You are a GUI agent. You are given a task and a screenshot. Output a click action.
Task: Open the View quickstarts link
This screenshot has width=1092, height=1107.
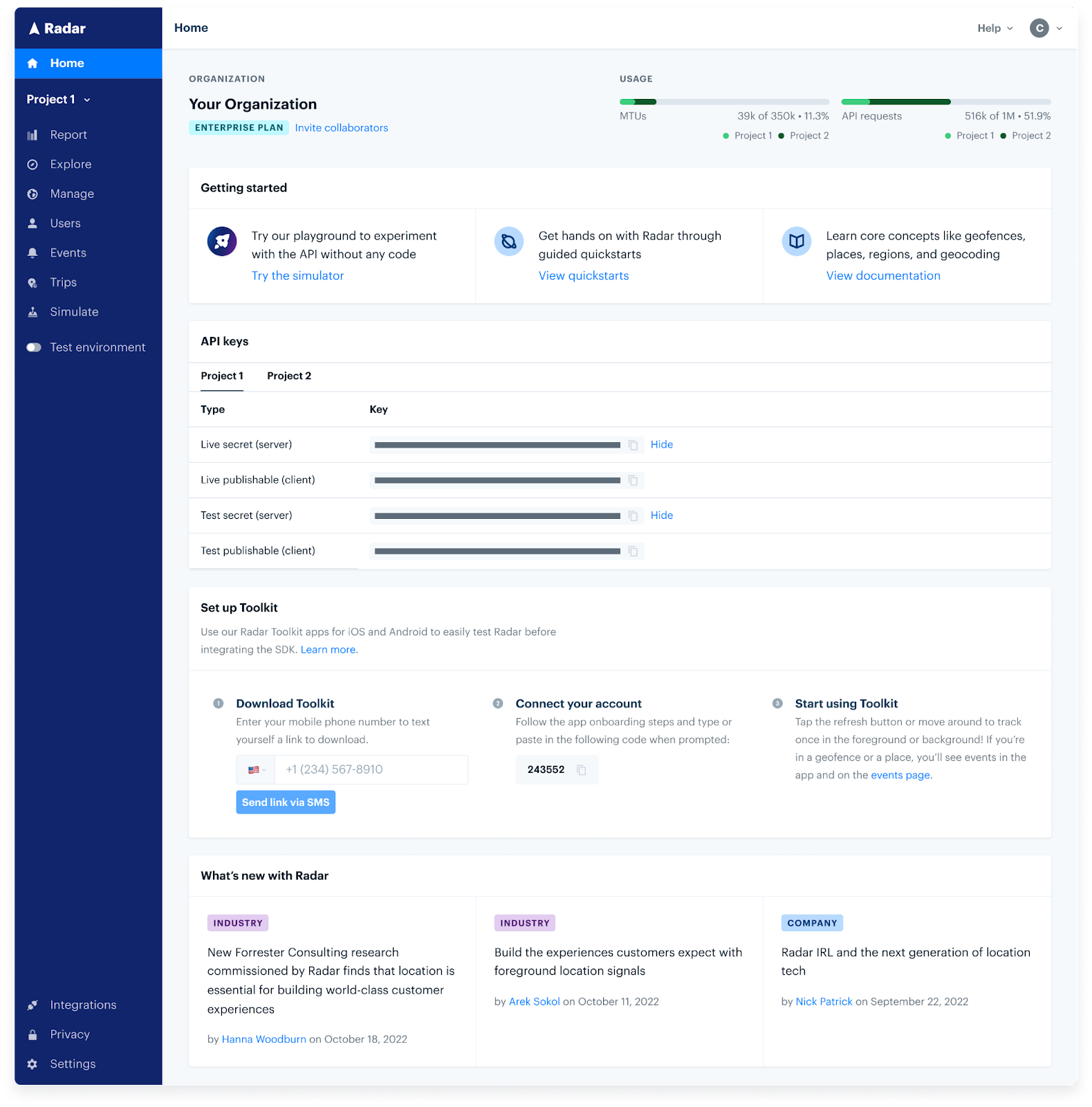tap(584, 276)
